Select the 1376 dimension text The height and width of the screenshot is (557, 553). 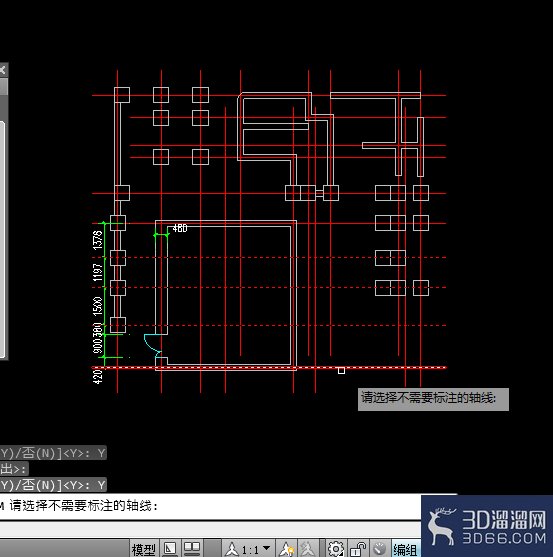[x=97, y=240]
